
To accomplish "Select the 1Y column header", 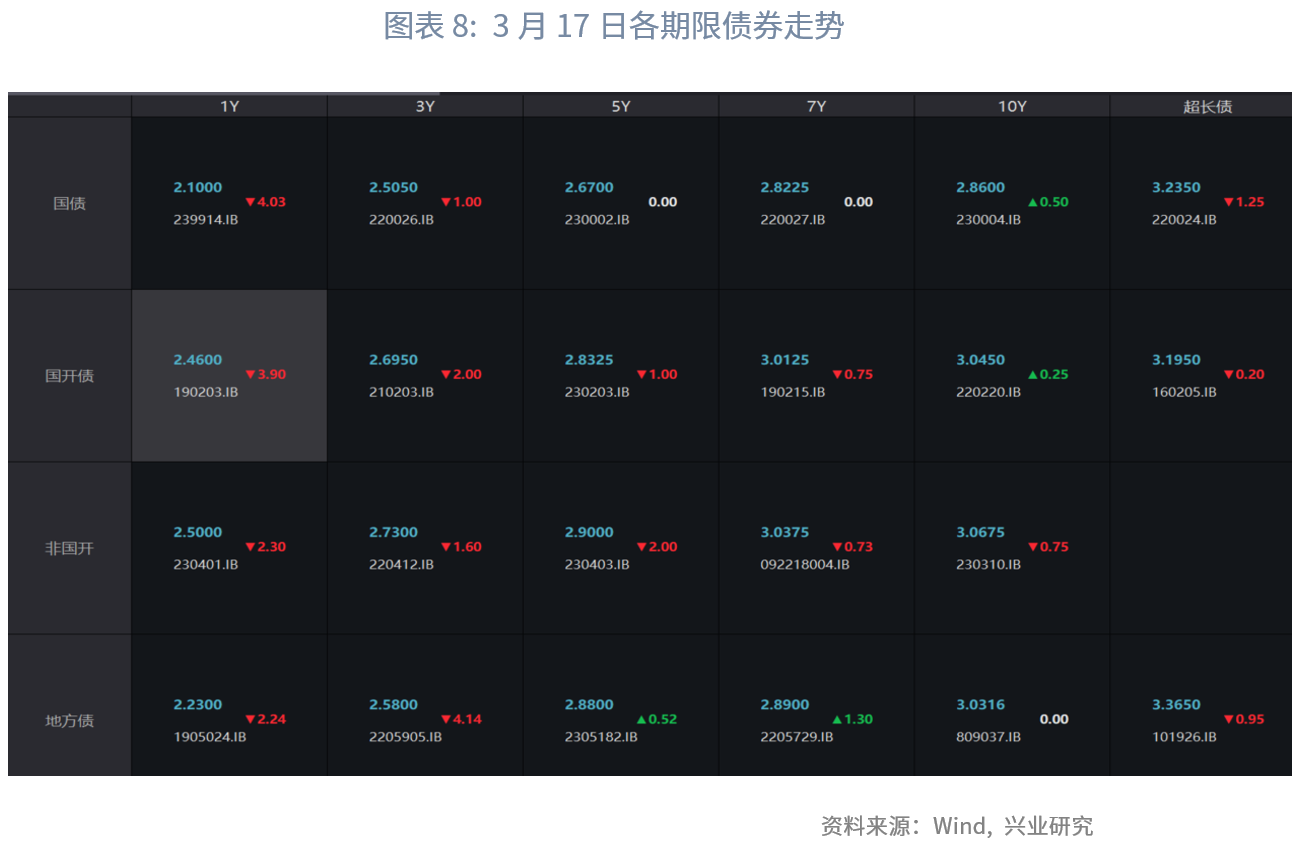I will click(x=229, y=106).
